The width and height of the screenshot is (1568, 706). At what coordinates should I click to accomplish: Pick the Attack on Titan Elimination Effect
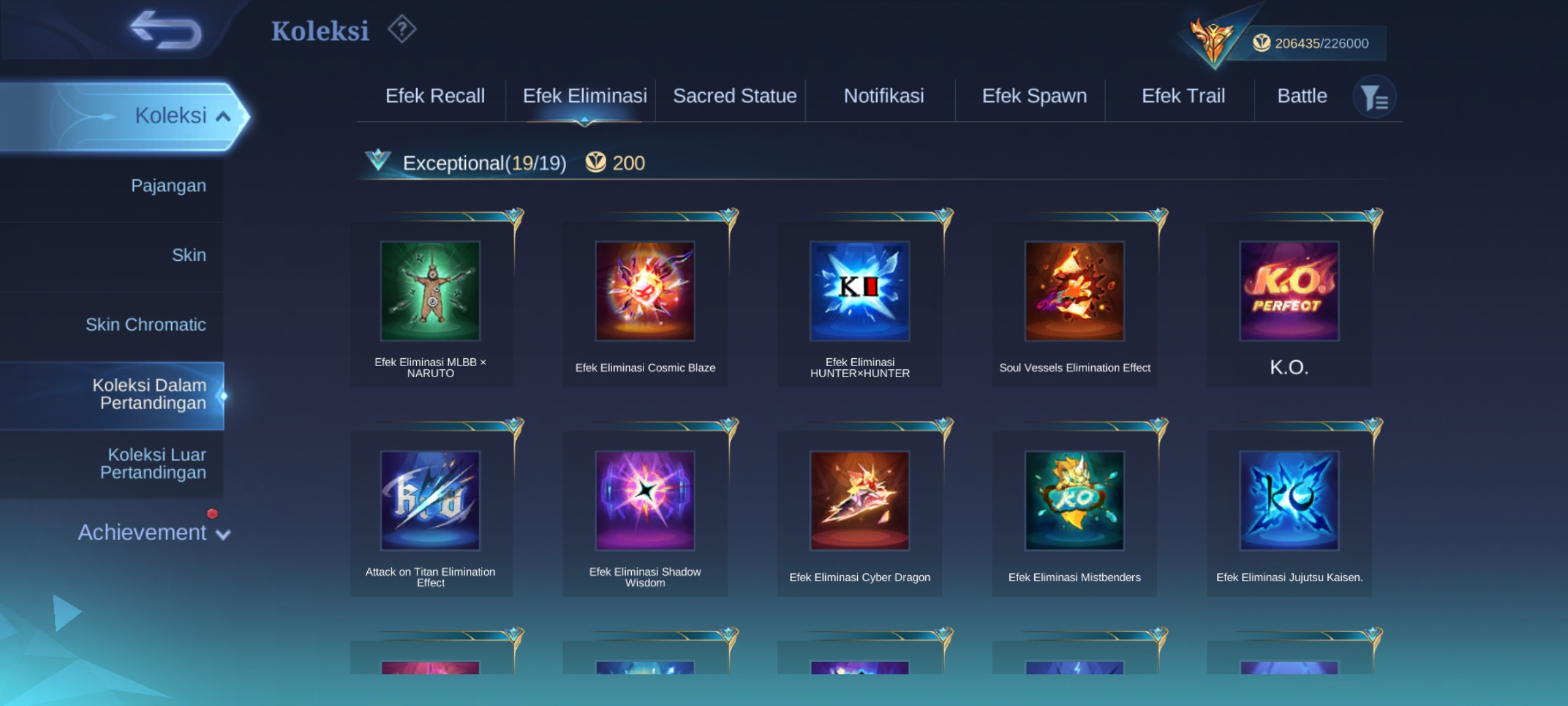(x=431, y=500)
